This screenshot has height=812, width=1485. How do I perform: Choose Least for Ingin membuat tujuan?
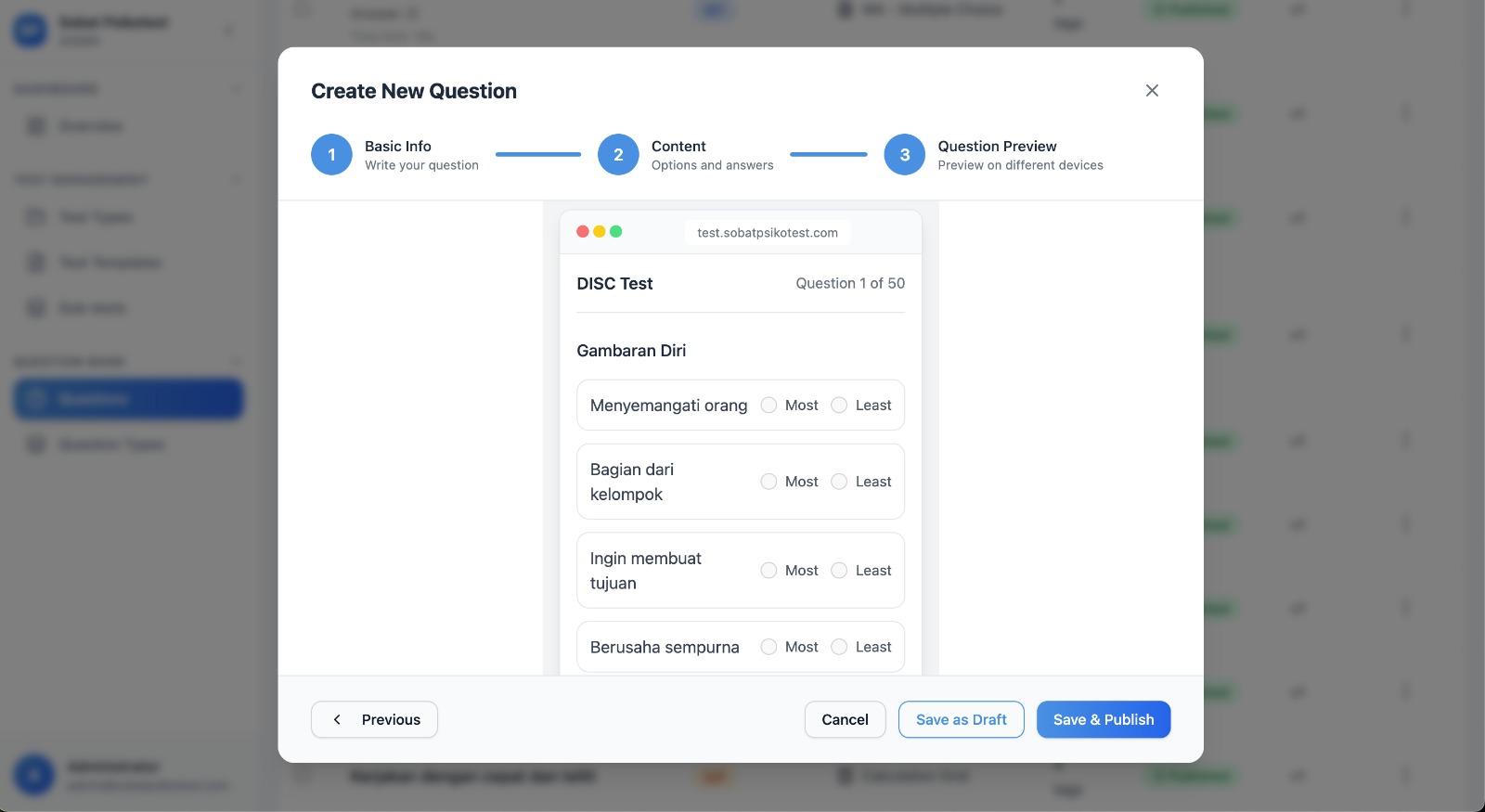(839, 571)
